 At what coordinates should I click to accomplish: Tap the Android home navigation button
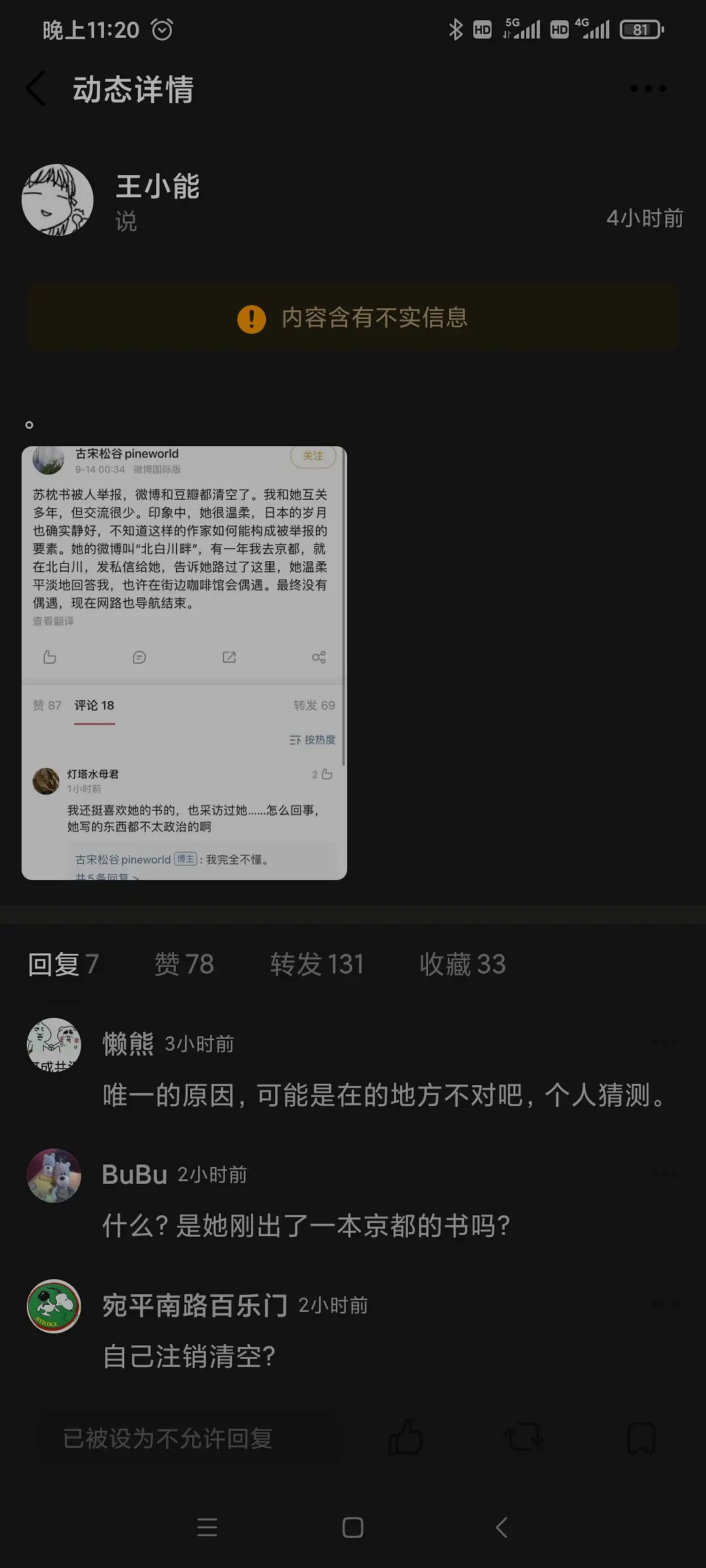pos(353,1527)
